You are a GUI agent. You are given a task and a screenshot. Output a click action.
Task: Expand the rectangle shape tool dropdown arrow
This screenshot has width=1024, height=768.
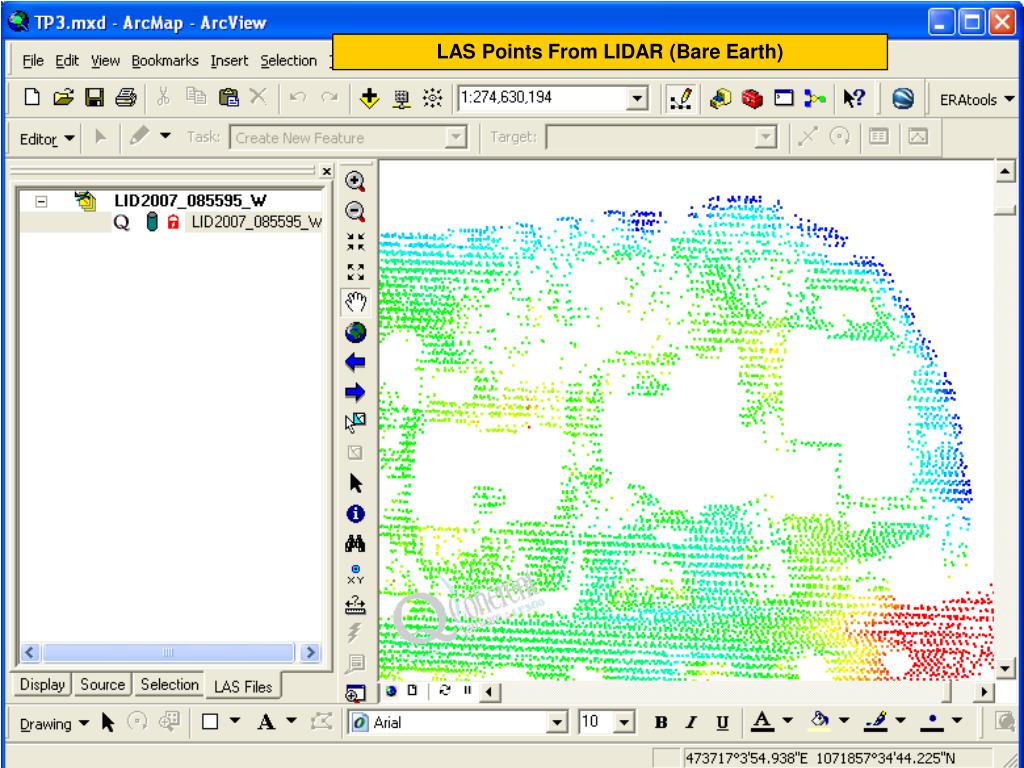point(234,722)
